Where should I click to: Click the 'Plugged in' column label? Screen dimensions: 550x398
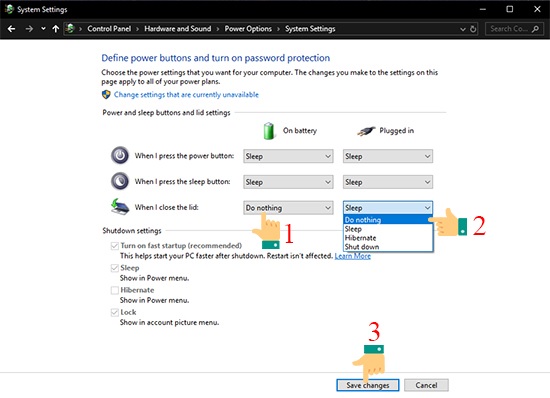coord(396,131)
